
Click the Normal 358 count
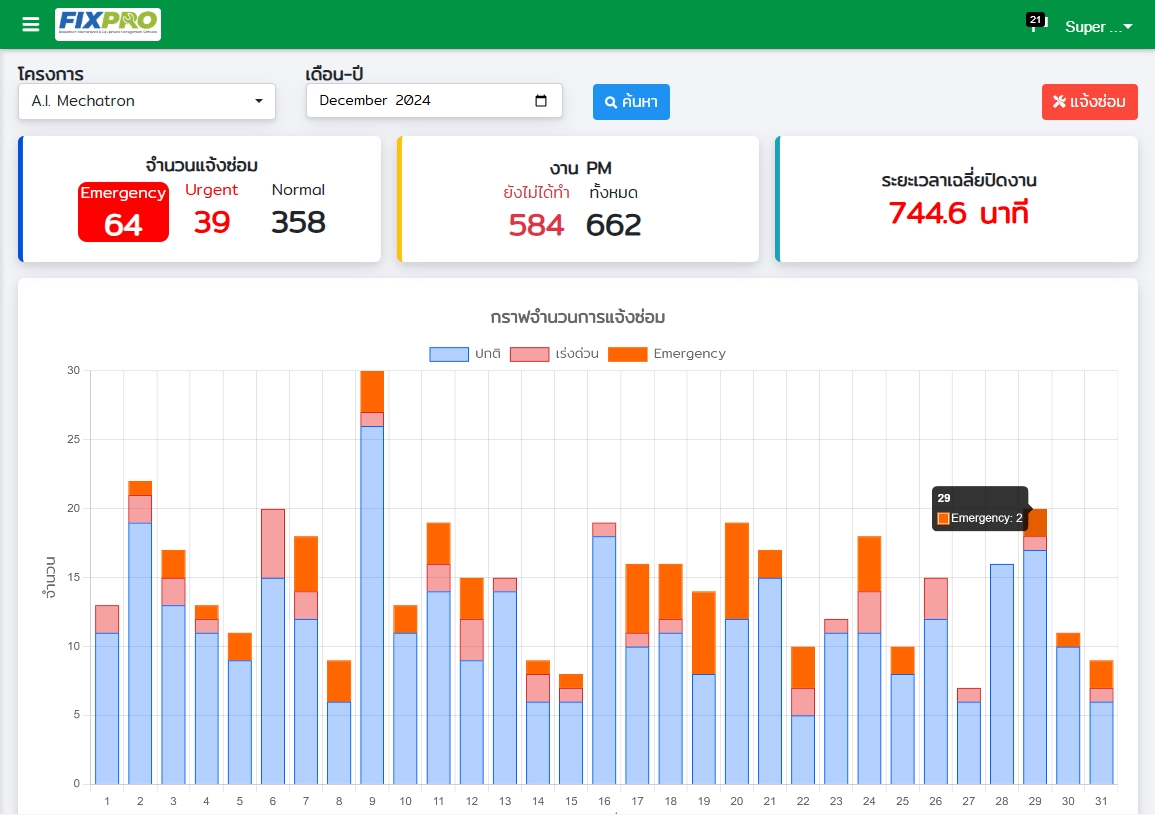(298, 221)
